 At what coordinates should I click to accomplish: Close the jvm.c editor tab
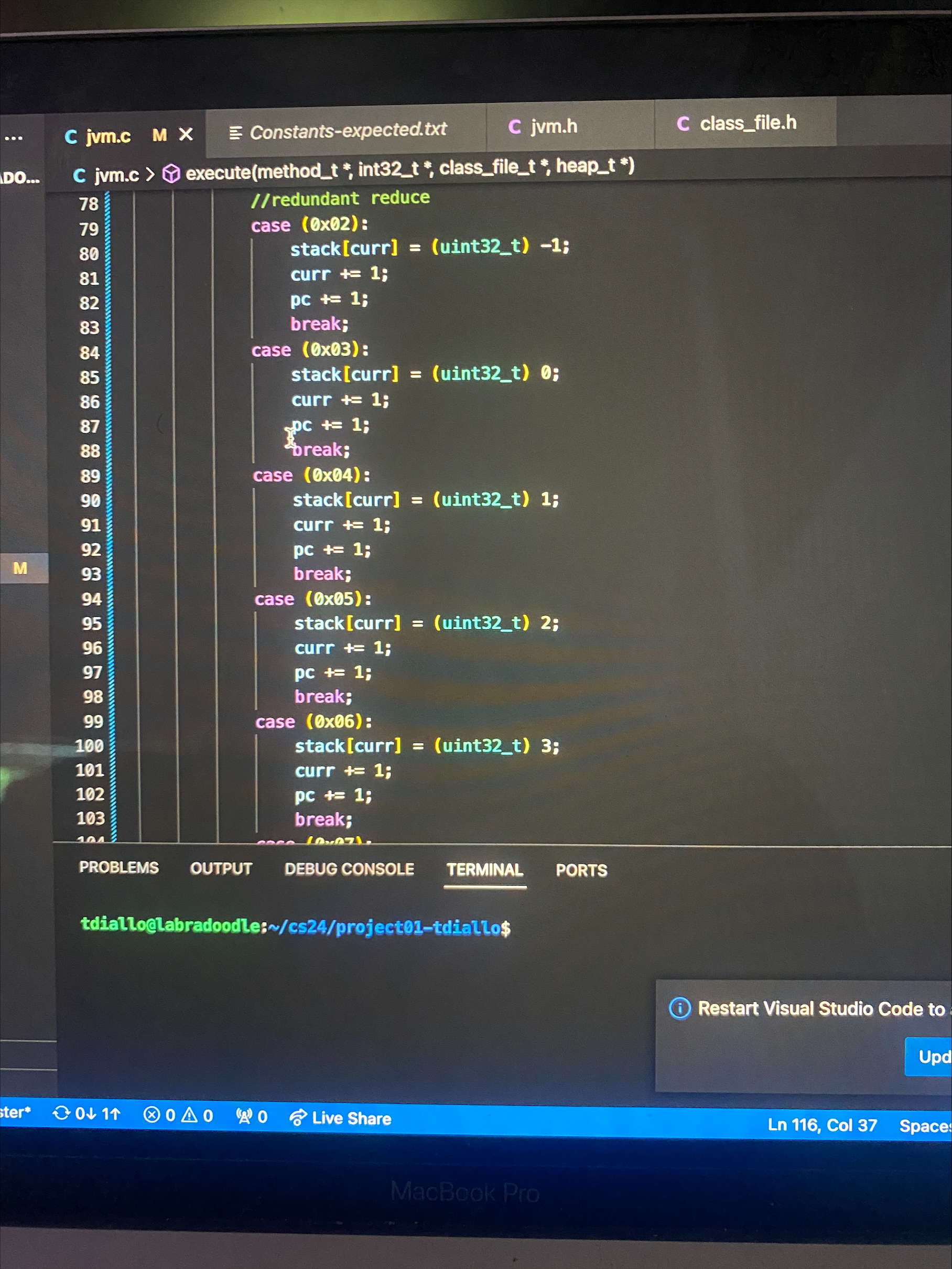[186, 134]
